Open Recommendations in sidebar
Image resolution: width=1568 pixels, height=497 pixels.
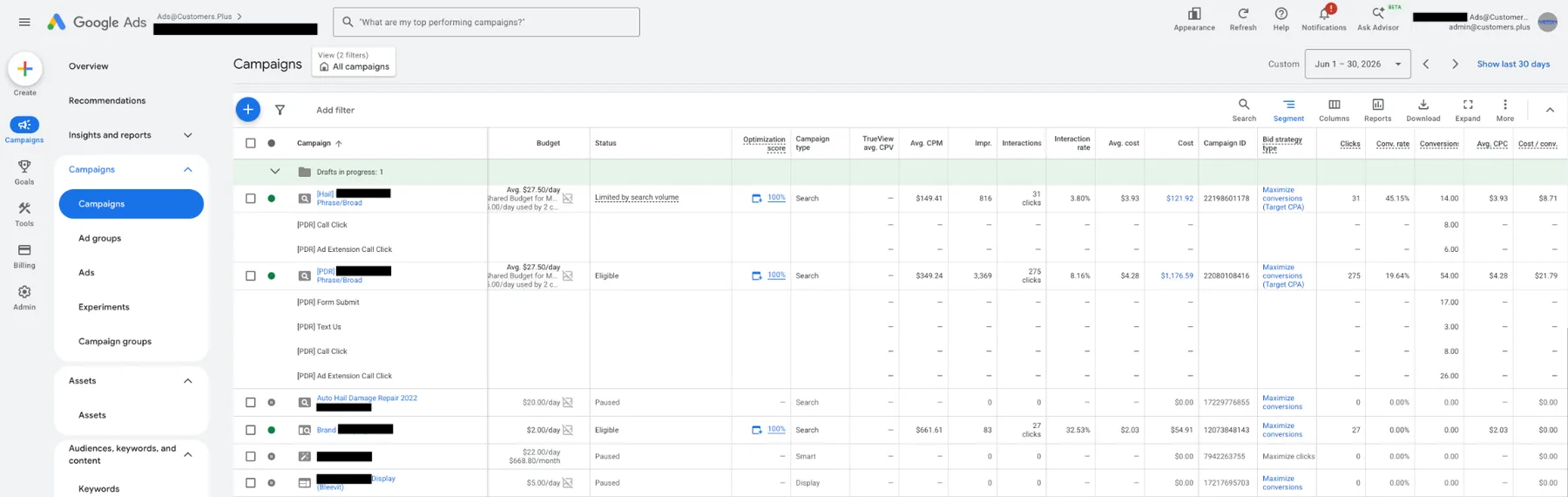(107, 100)
